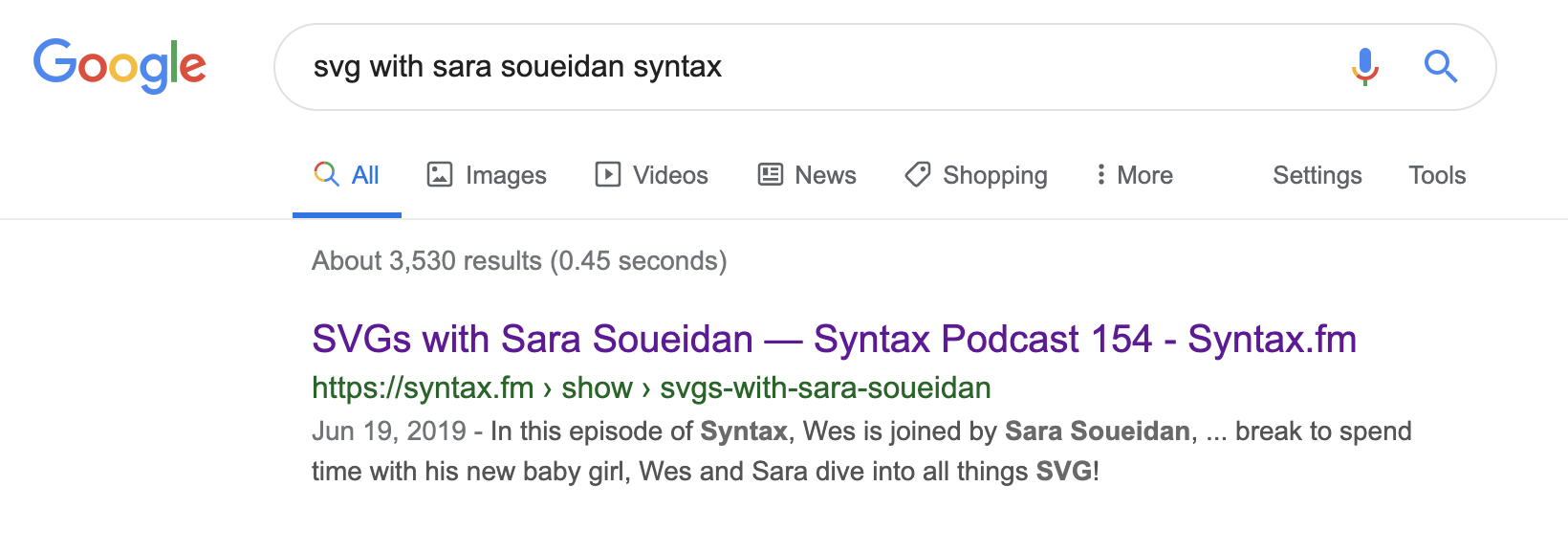Click the microphone icon in the search bar
Viewport: 1568px width, 553px height.
(1364, 67)
